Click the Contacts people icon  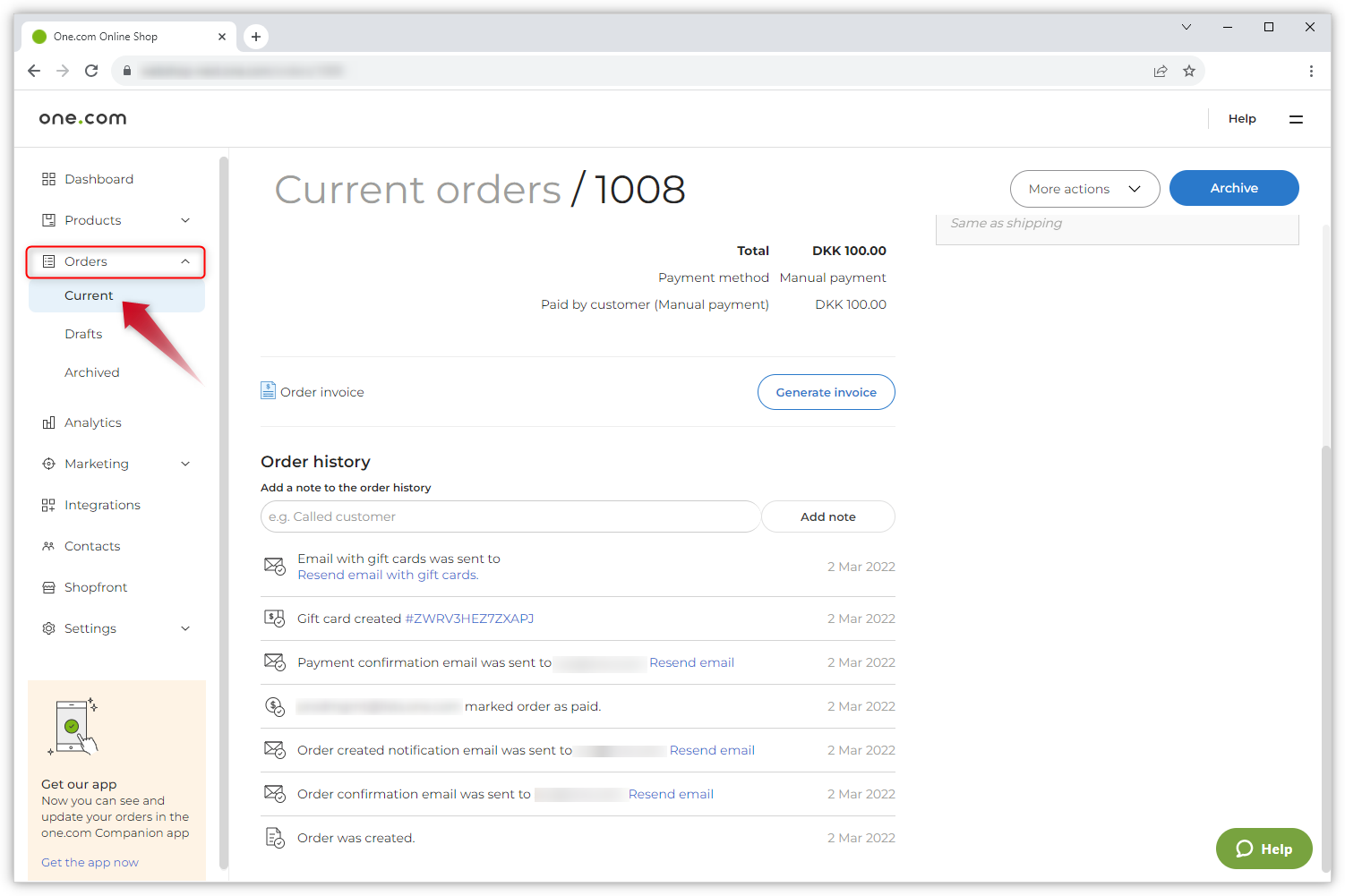[48, 546]
